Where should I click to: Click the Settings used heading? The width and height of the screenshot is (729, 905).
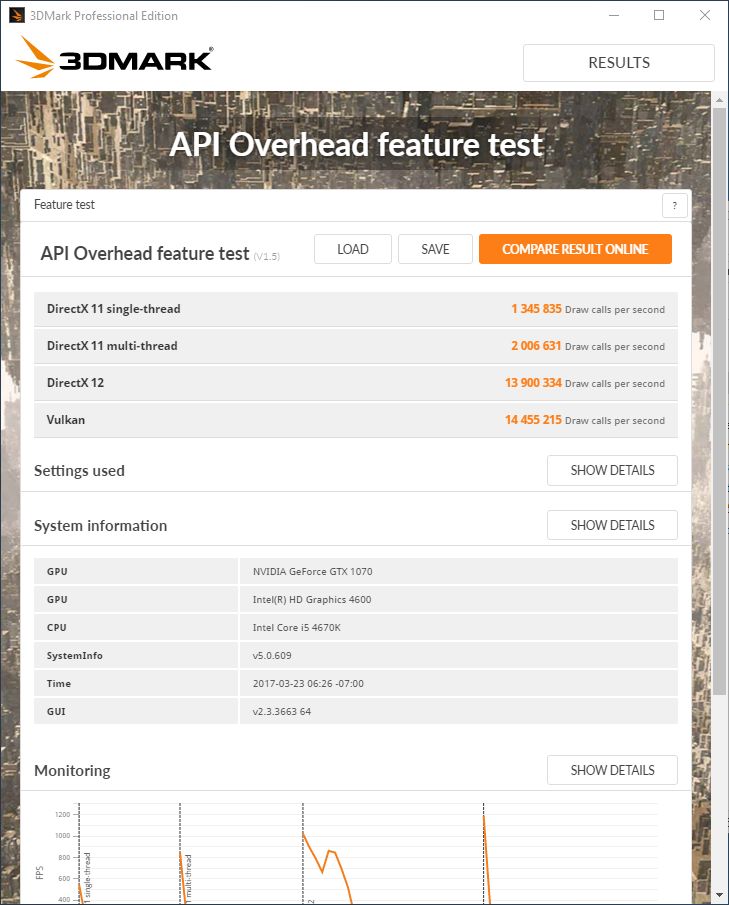tap(79, 470)
